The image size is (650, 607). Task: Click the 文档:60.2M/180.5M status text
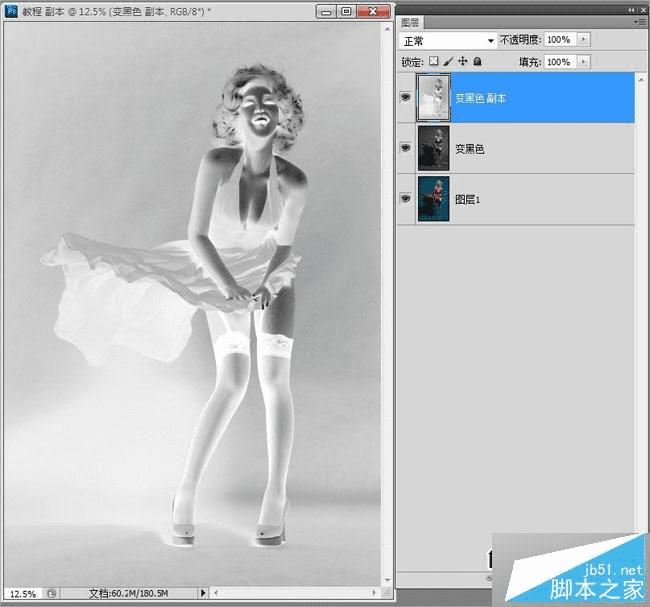tap(129, 593)
